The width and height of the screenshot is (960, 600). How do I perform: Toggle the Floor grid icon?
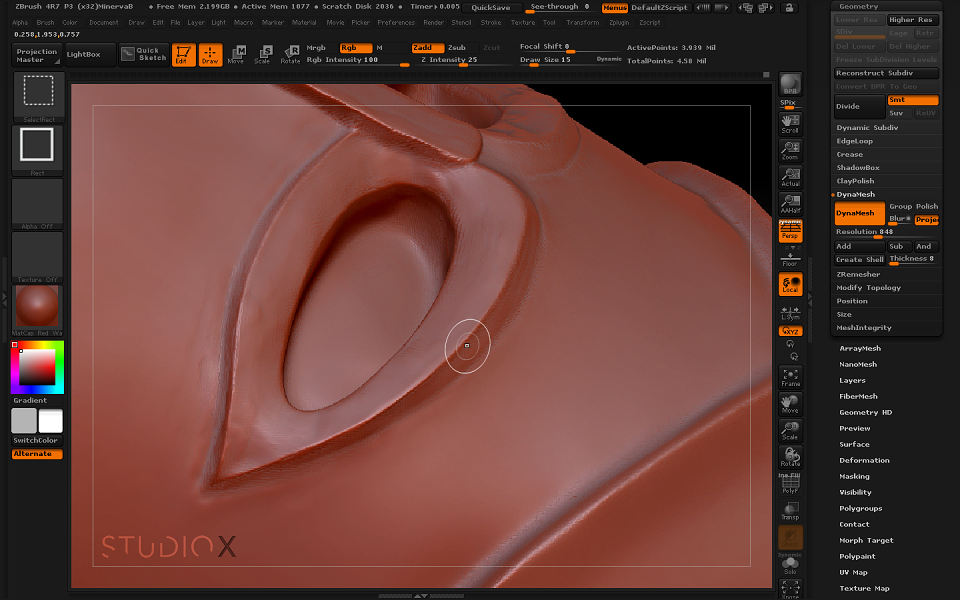(790, 259)
